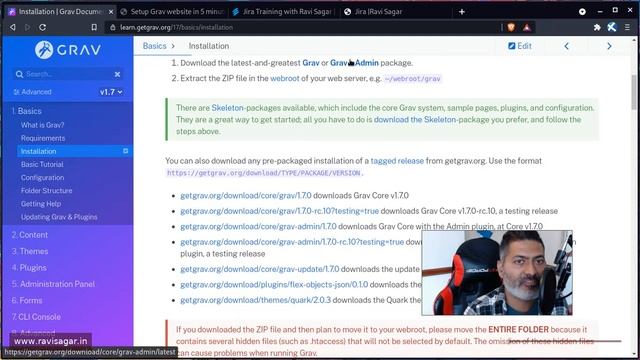Click the address bar URL field

pos(302,27)
